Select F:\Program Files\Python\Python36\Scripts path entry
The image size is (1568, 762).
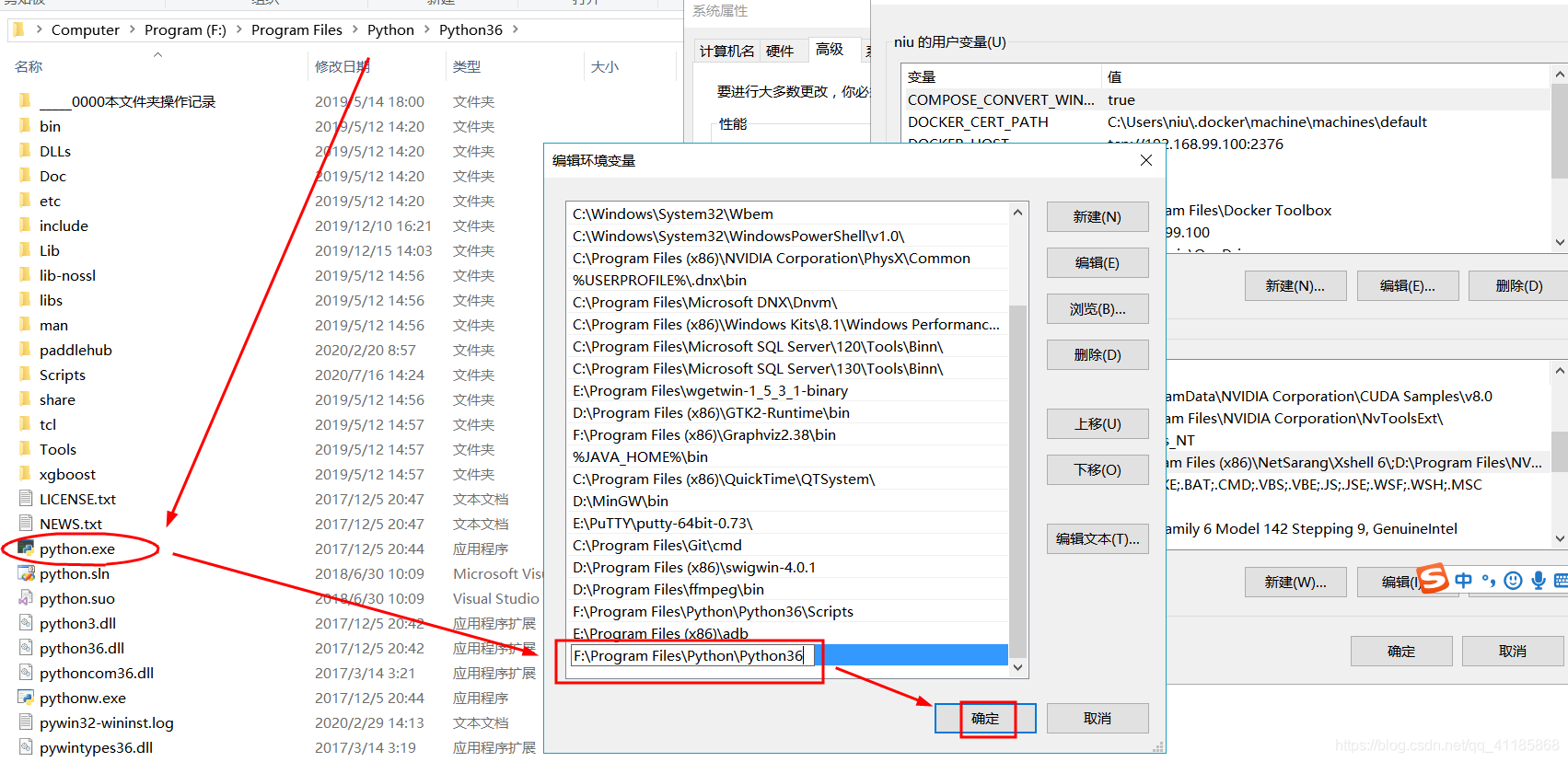pos(788,611)
